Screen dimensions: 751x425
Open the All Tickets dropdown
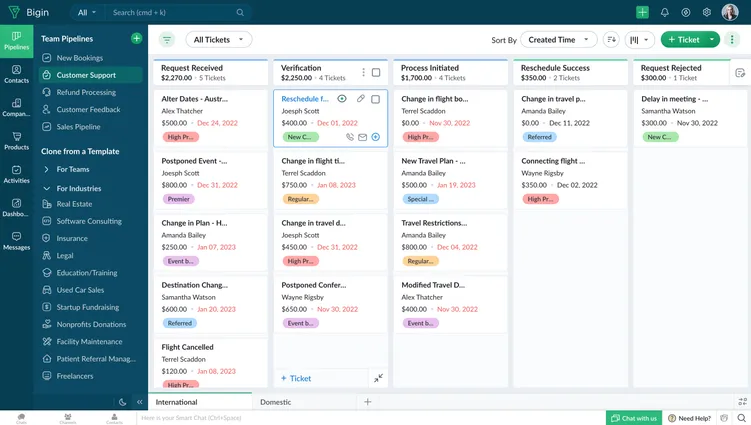pyautogui.click(x=218, y=40)
